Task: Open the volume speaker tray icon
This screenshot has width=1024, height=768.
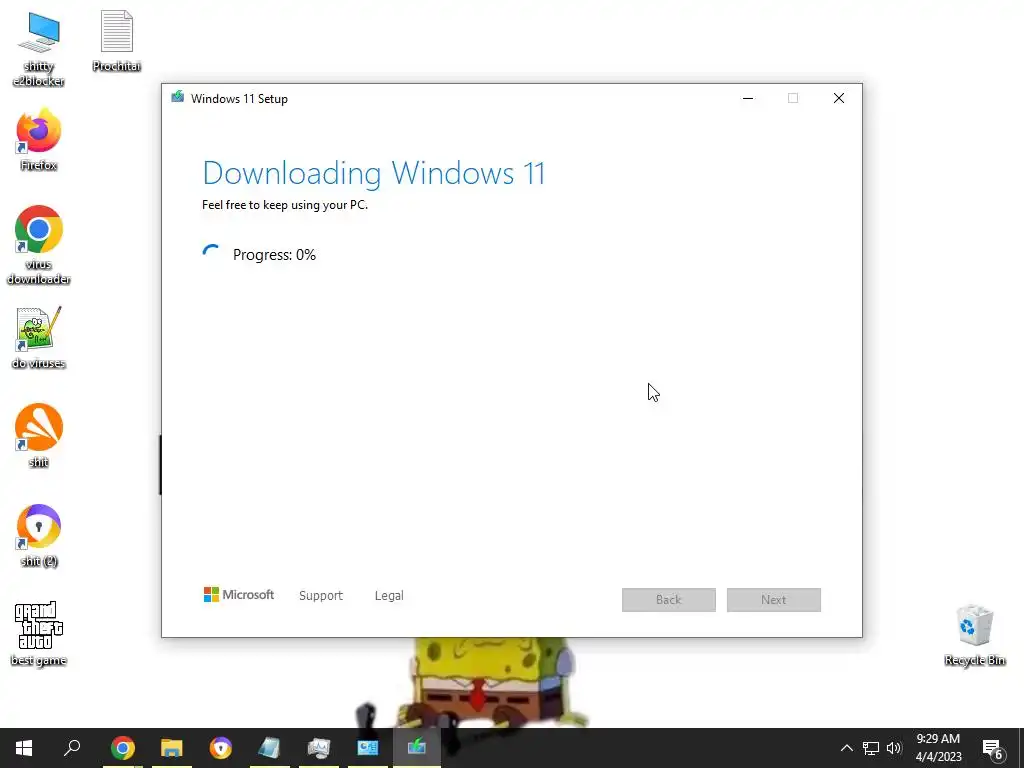Action: tap(894, 748)
